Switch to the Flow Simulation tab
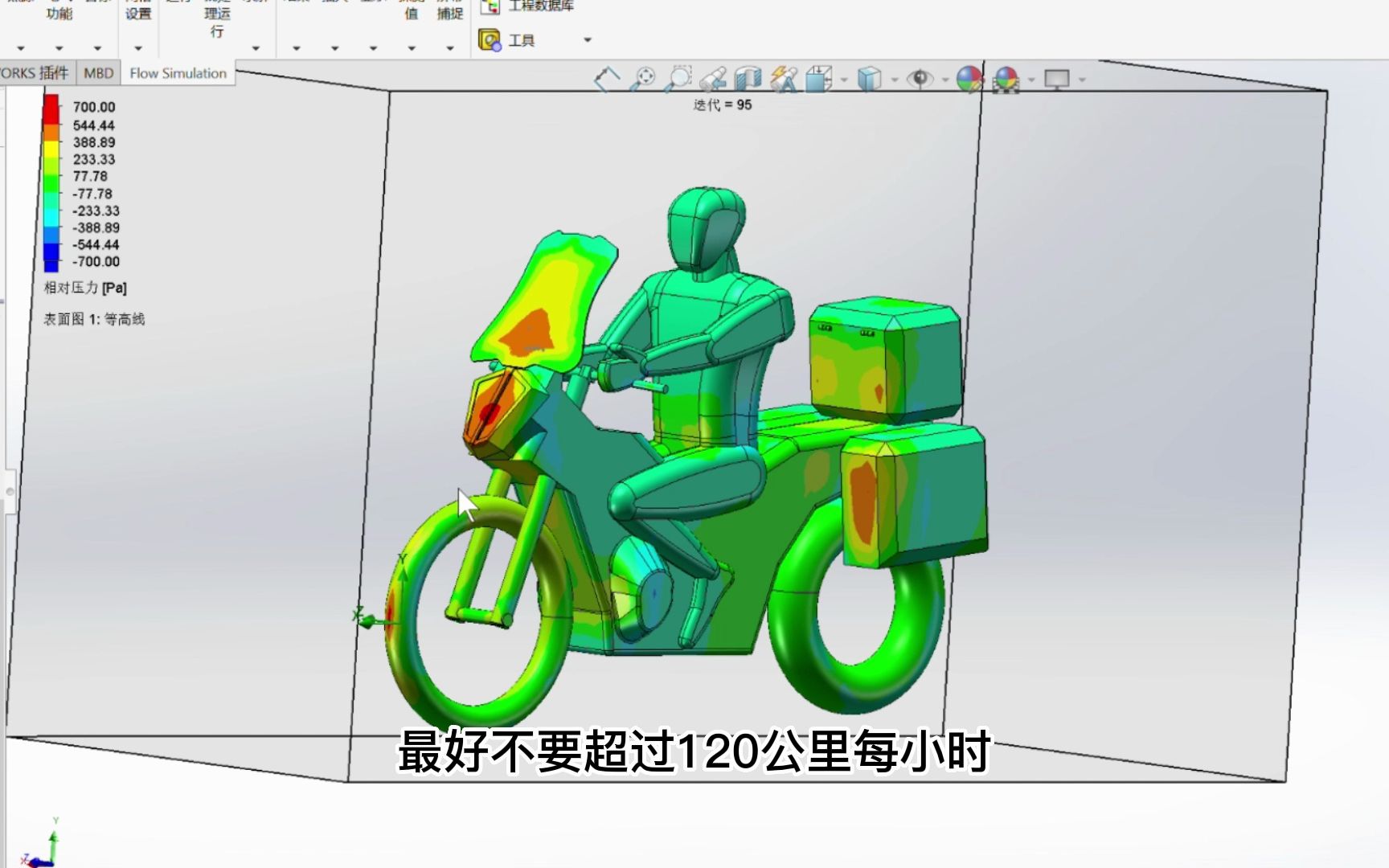This screenshot has width=1389, height=868. pyautogui.click(x=178, y=73)
